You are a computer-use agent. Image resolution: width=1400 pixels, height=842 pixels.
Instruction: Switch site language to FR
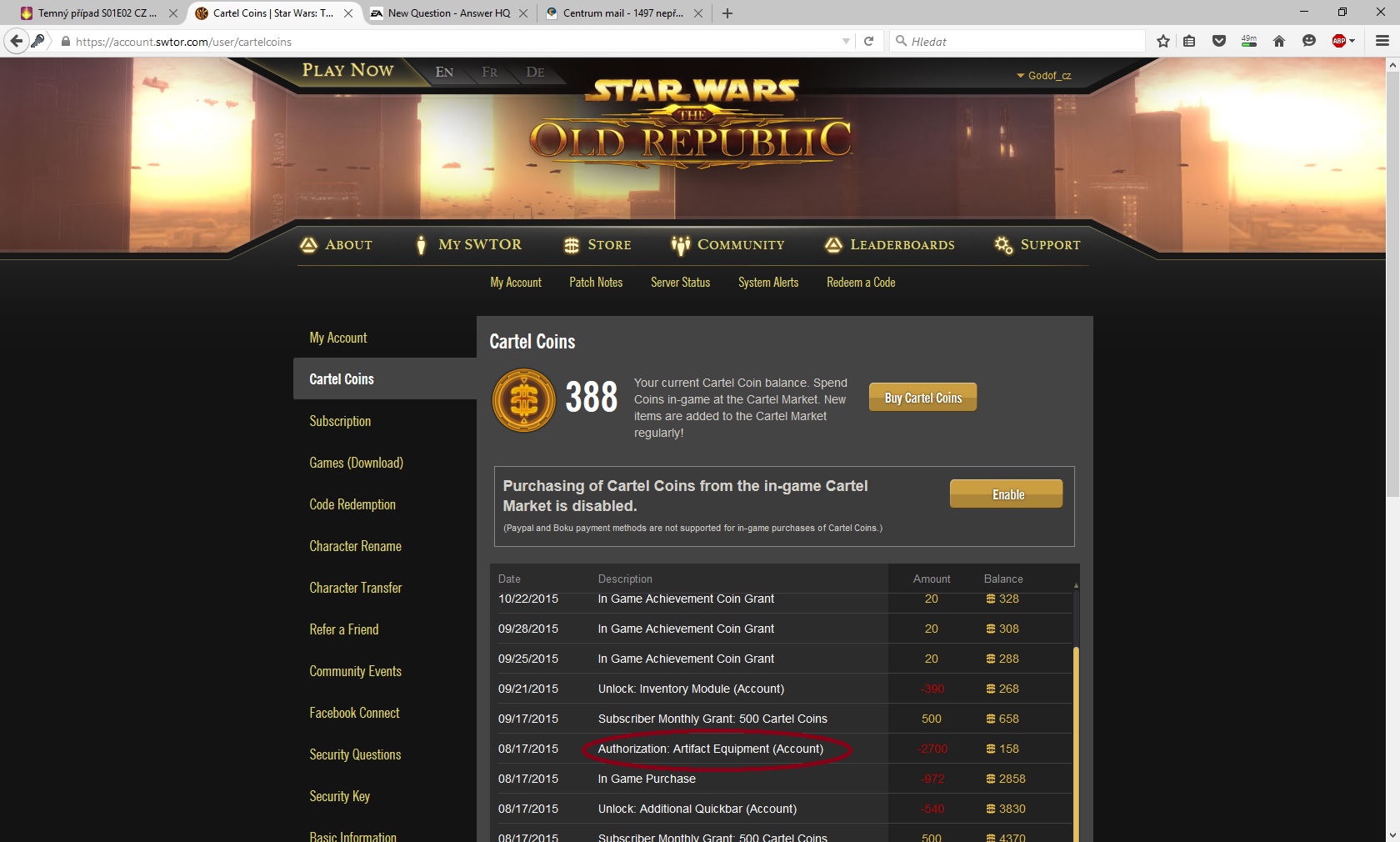pyautogui.click(x=490, y=73)
